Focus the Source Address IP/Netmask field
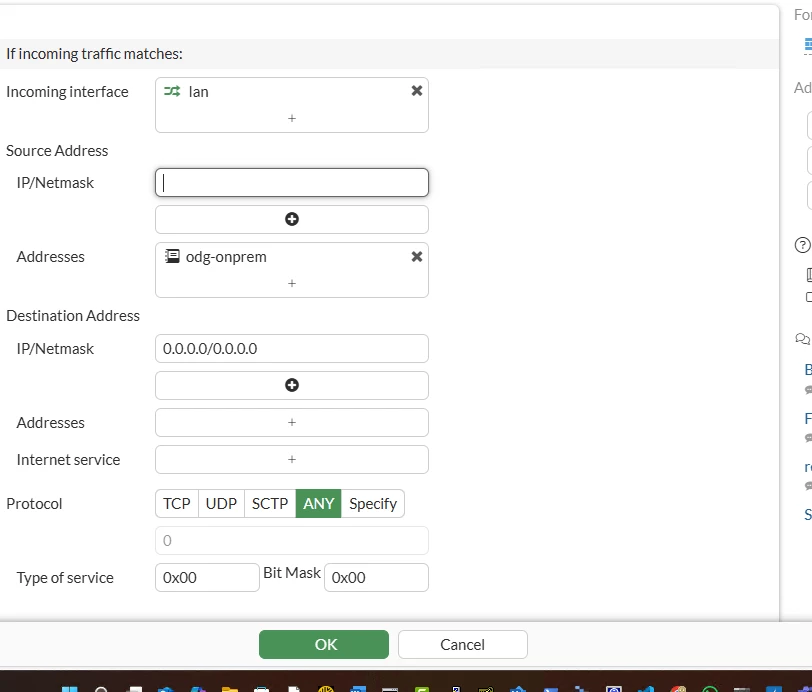812x692 pixels. tap(292, 182)
